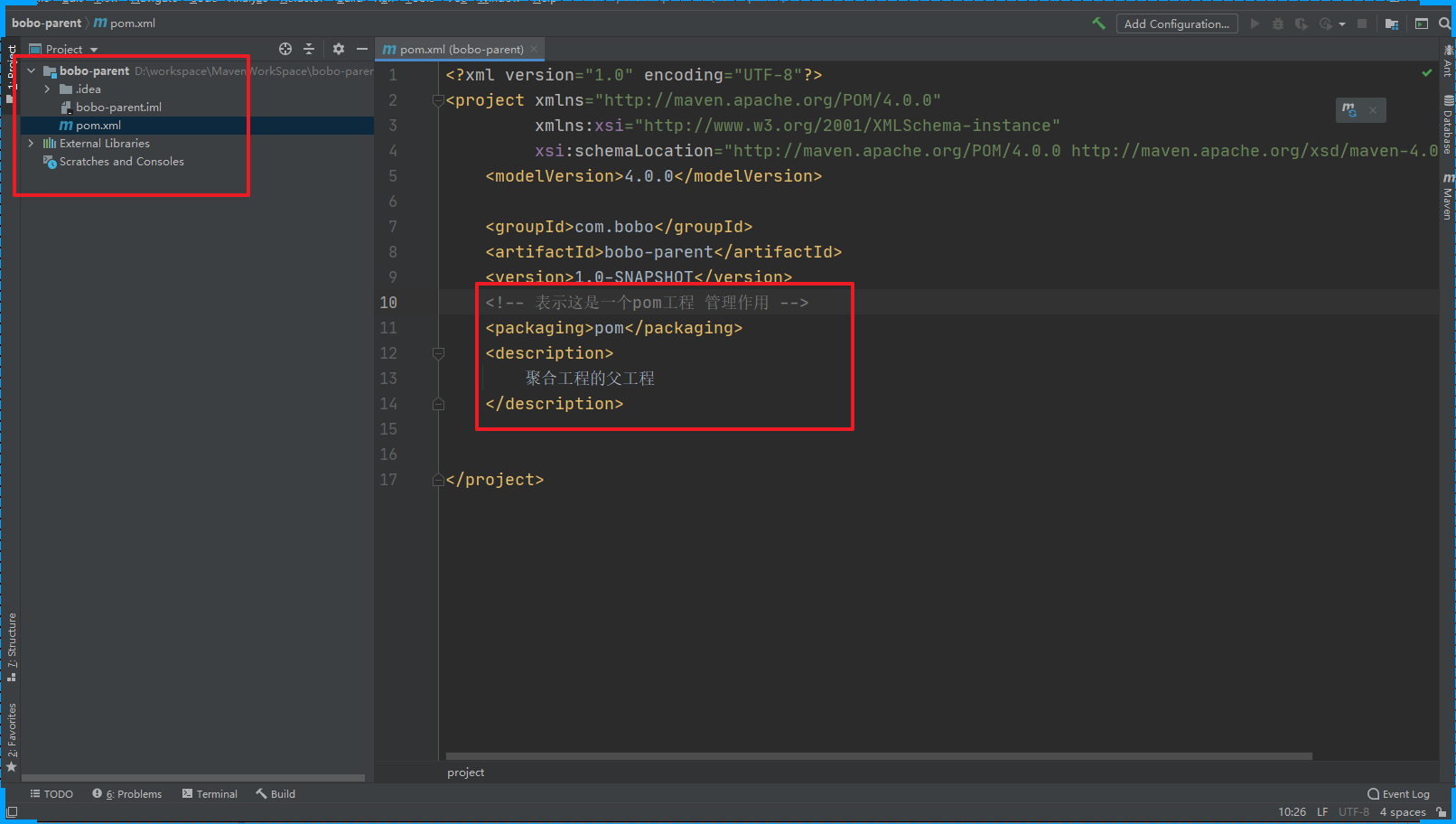Expand External Libraries node
Viewport: 1456px width, 824px height.
pos(32,143)
